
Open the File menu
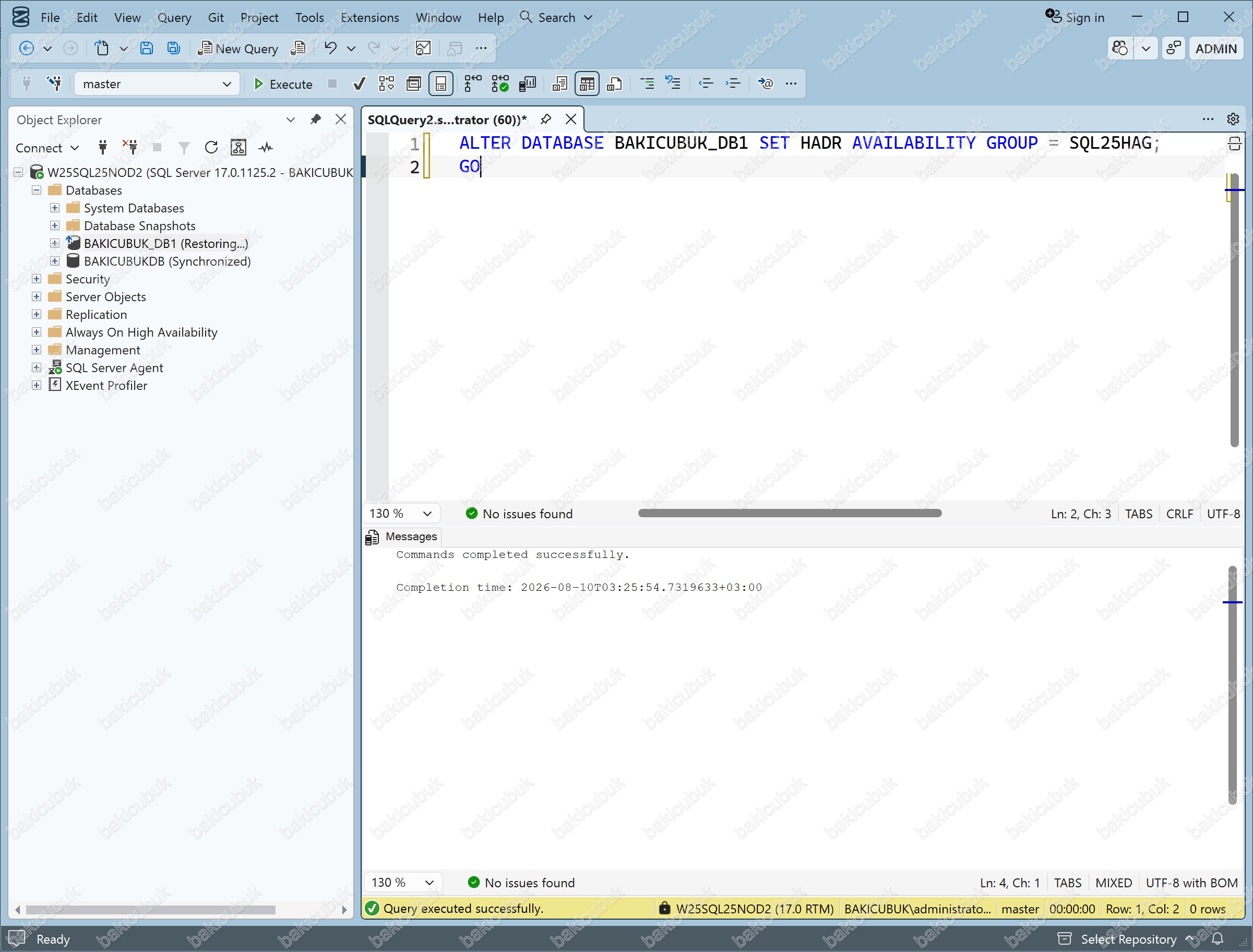point(51,18)
